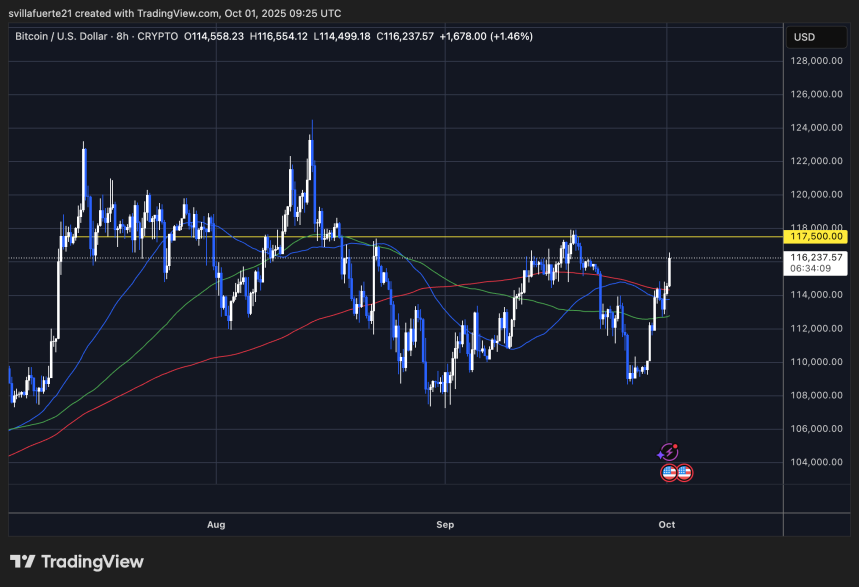Open the AI spark assistant icon on chart
This screenshot has height=587, width=859.
click(668, 451)
